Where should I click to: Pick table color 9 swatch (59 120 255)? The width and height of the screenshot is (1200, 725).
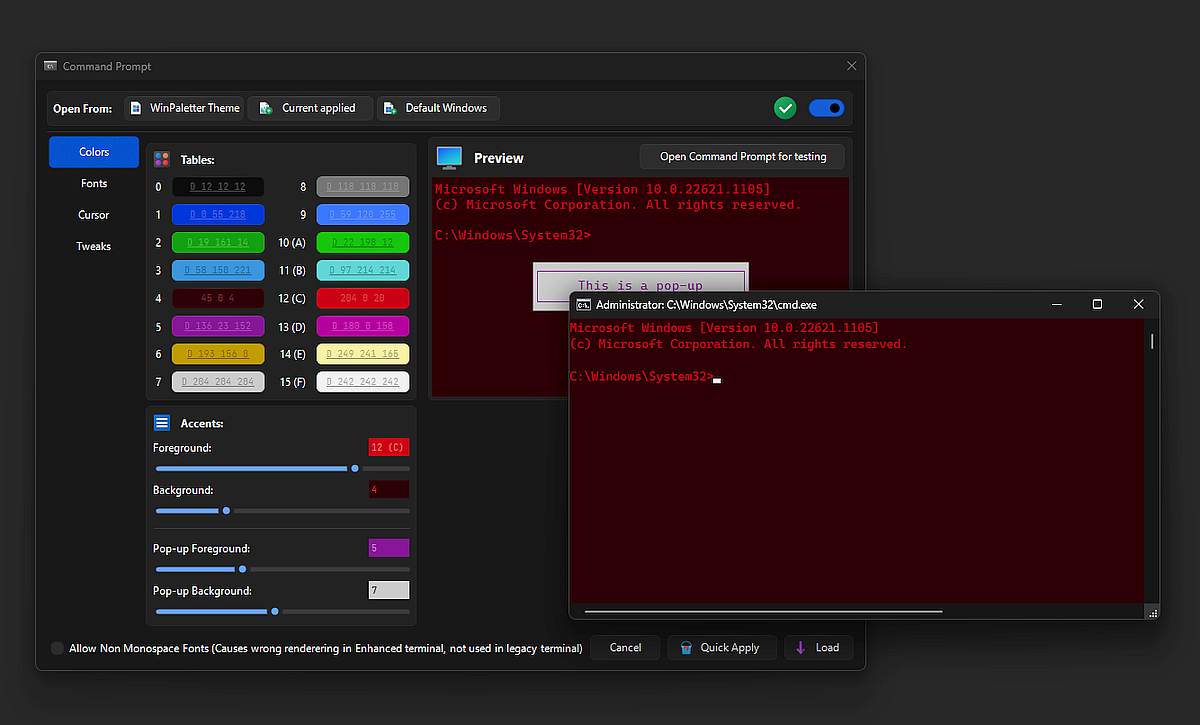(363, 215)
